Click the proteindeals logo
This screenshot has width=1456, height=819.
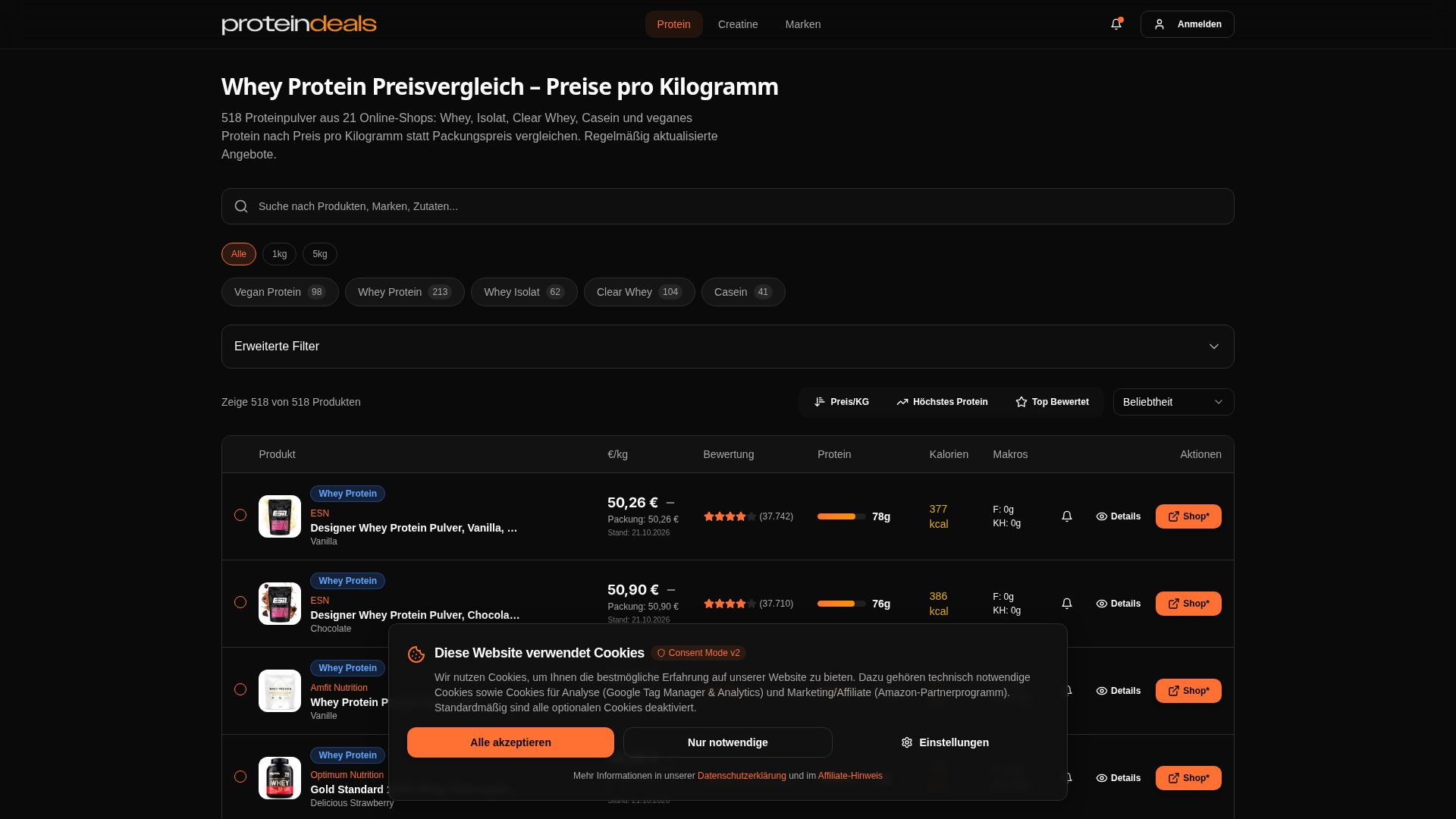(299, 24)
